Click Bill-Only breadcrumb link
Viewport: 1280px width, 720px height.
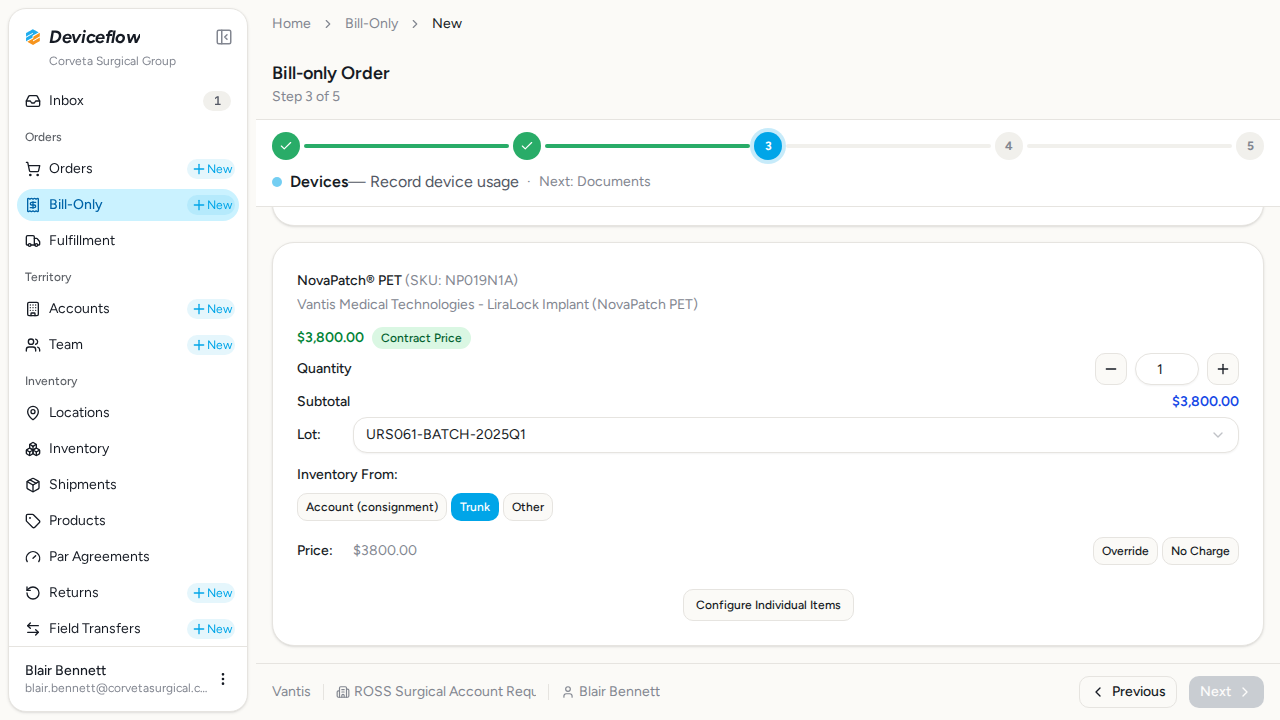(372, 23)
